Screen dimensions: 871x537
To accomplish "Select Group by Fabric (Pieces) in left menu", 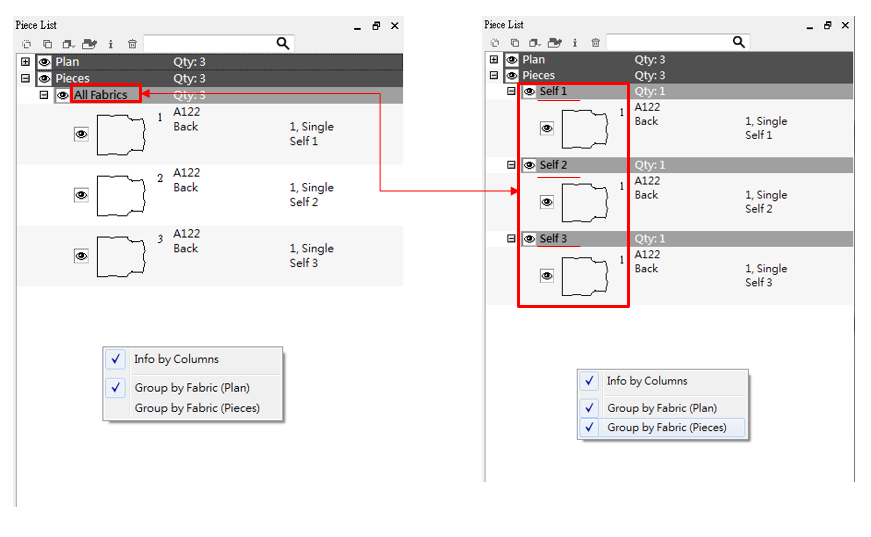I will point(197,408).
